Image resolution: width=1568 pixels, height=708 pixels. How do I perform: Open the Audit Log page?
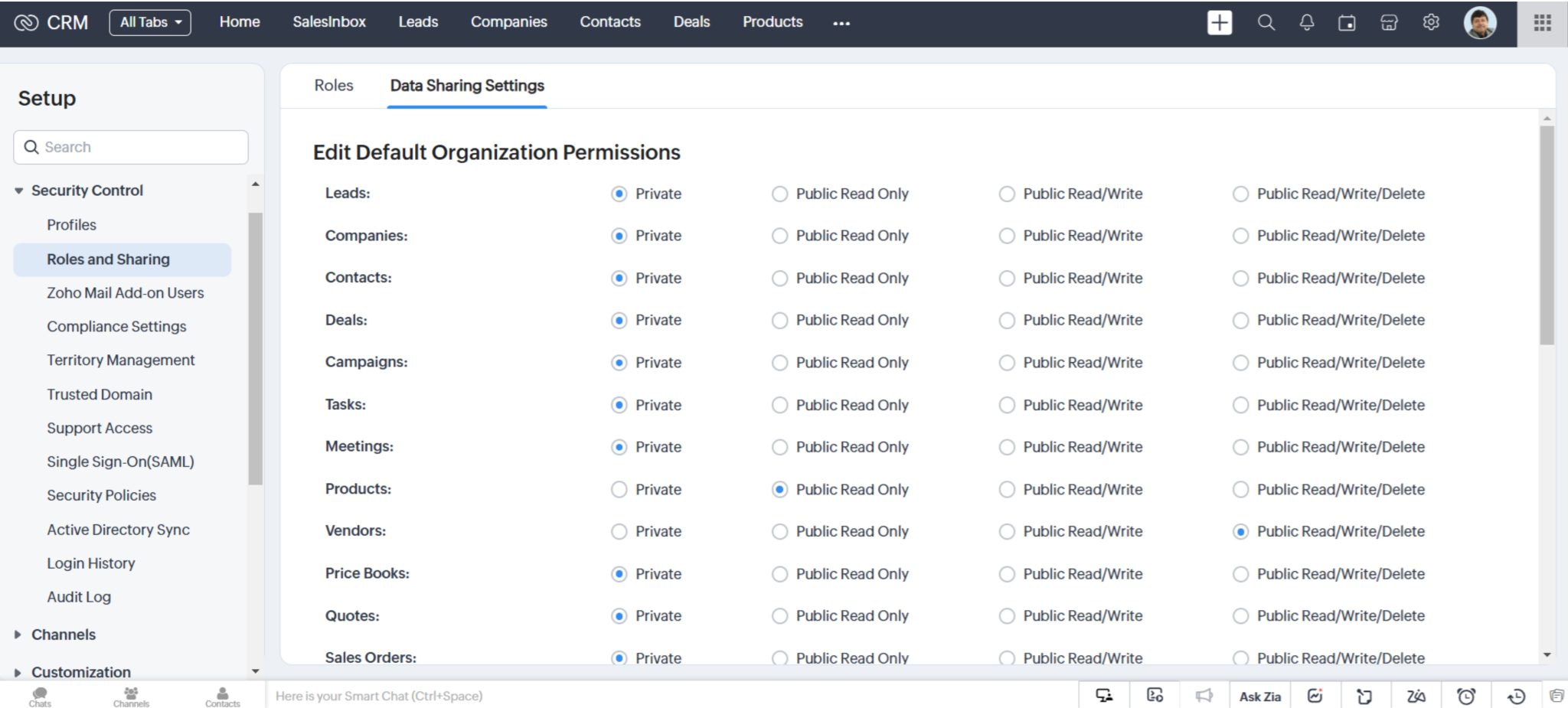tap(79, 596)
